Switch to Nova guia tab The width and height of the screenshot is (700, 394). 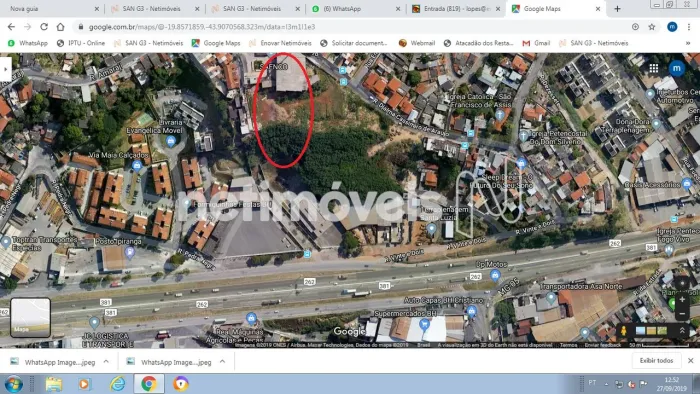coord(52,8)
